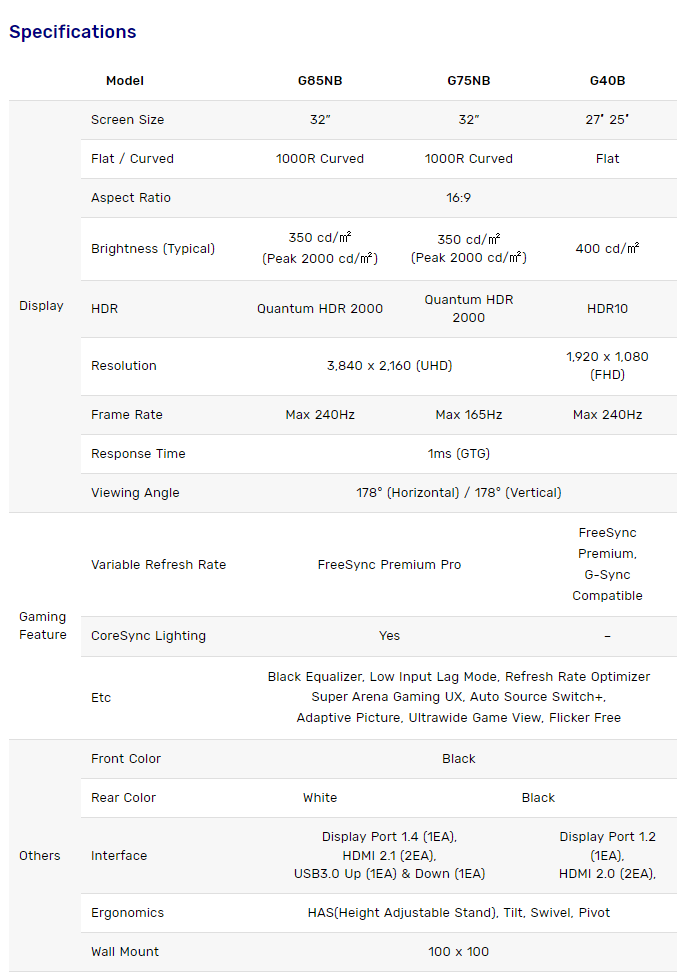Select the CoreSync Lighting row label
This screenshot has height=974, width=688.
click(x=148, y=636)
